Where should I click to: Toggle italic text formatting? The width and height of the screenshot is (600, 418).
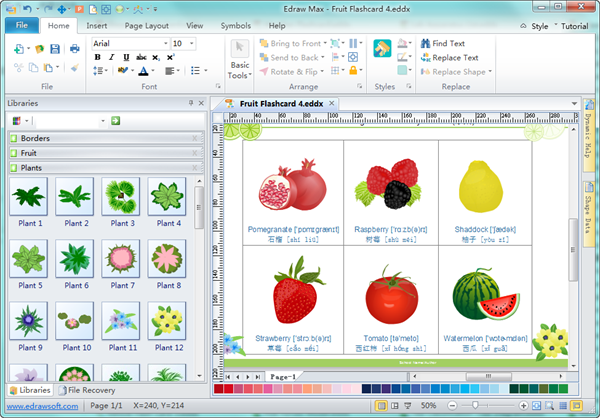[112, 58]
